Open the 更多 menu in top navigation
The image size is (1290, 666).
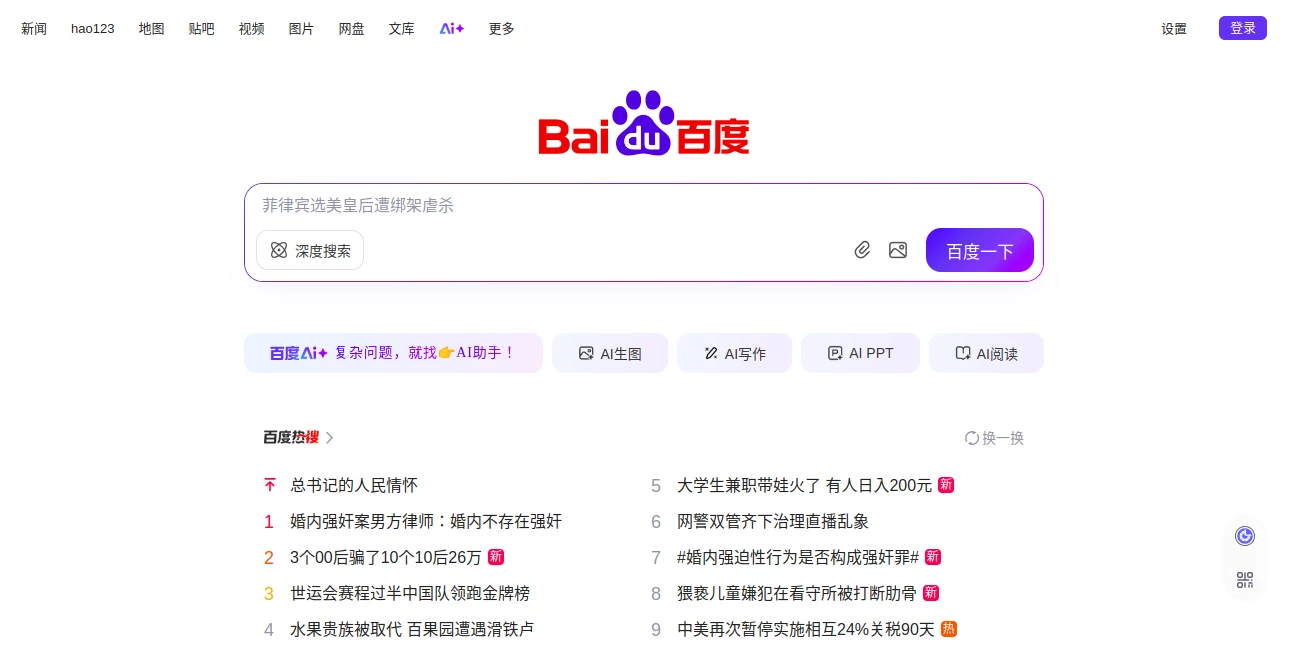502,29
